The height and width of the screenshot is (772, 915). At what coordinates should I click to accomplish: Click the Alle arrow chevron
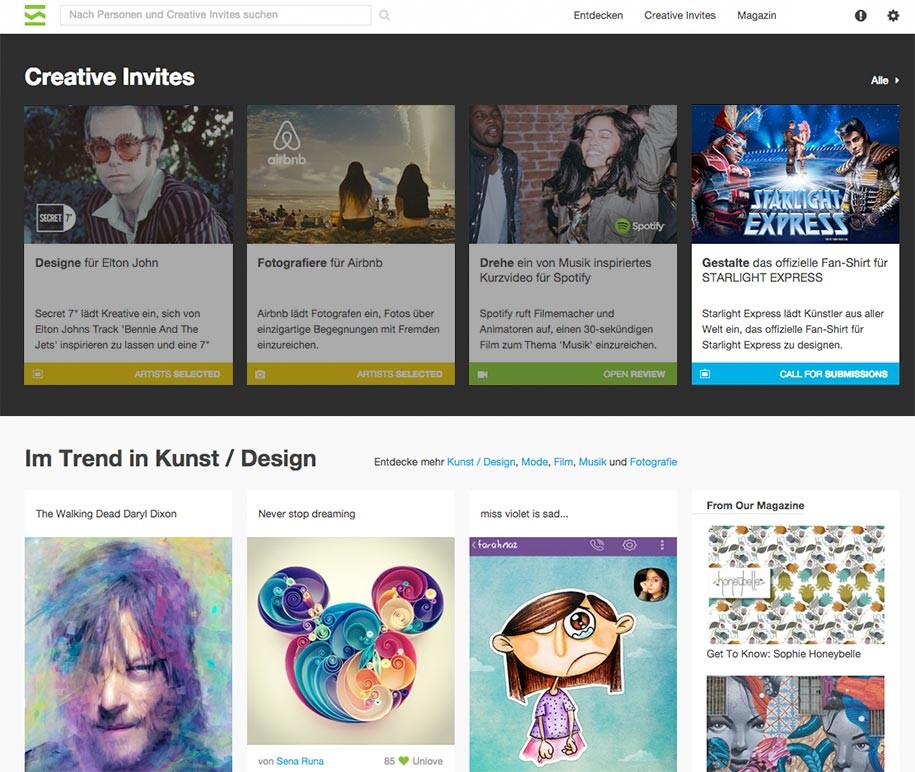coord(897,81)
